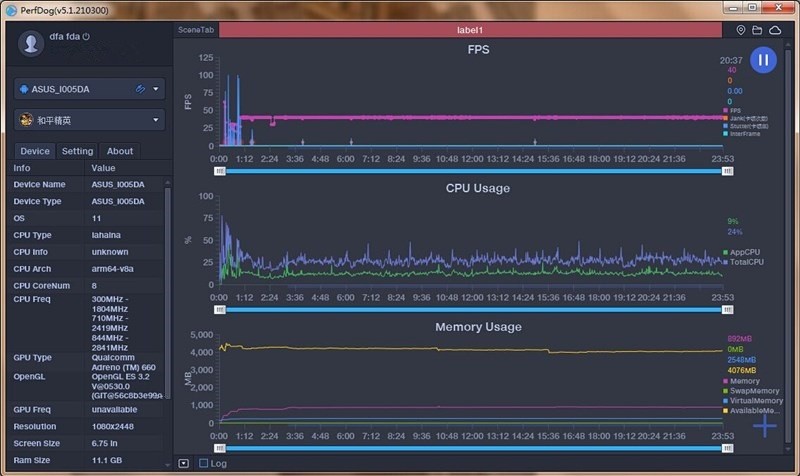Click the cloud upload icon
The height and width of the screenshot is (476, 800).
coord(775,30)
